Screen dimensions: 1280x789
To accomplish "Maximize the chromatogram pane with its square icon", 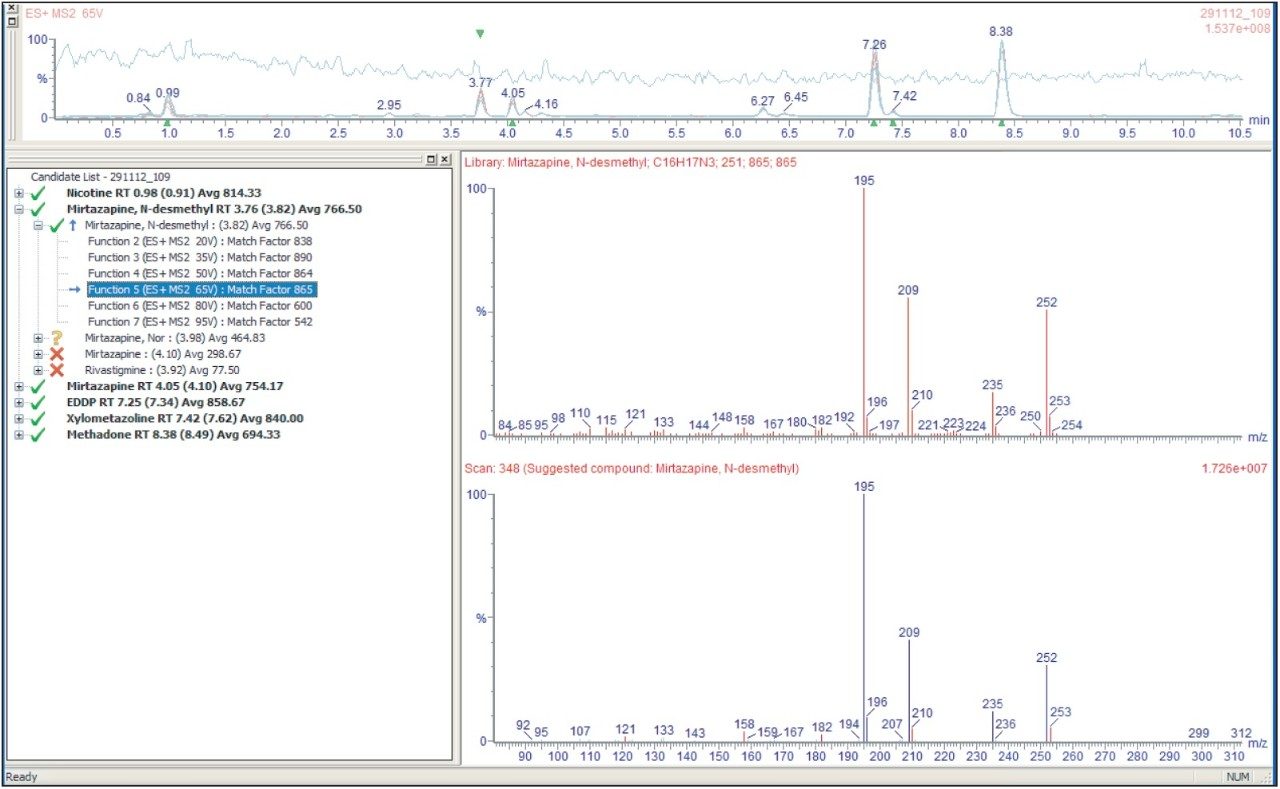I will [x=12, y=20].
